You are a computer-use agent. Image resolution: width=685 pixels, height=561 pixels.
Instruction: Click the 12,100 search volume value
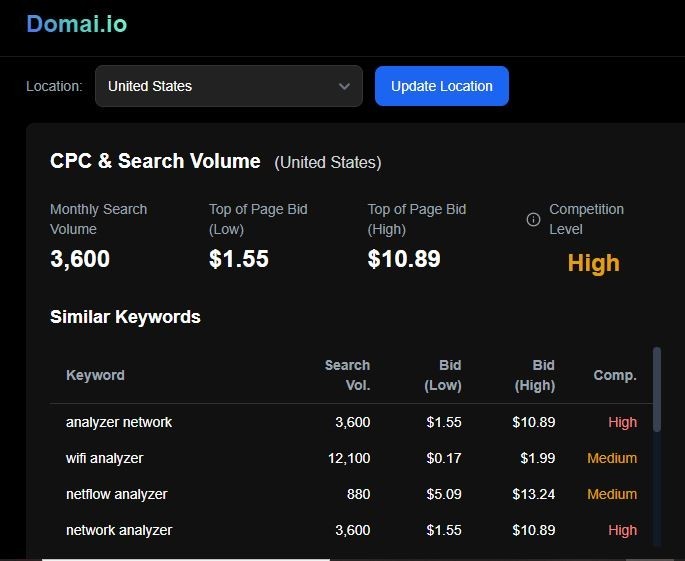click(x=349, y=458)
